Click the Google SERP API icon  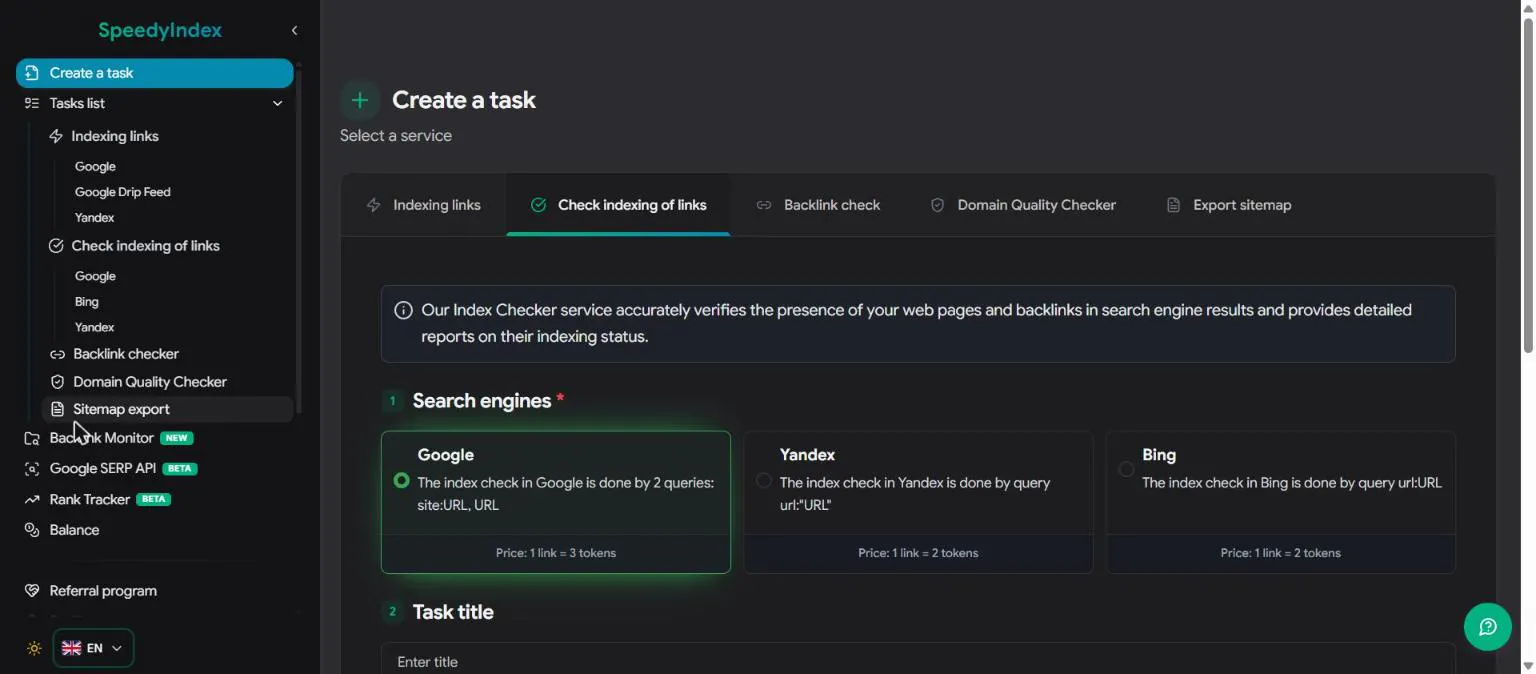32,468
